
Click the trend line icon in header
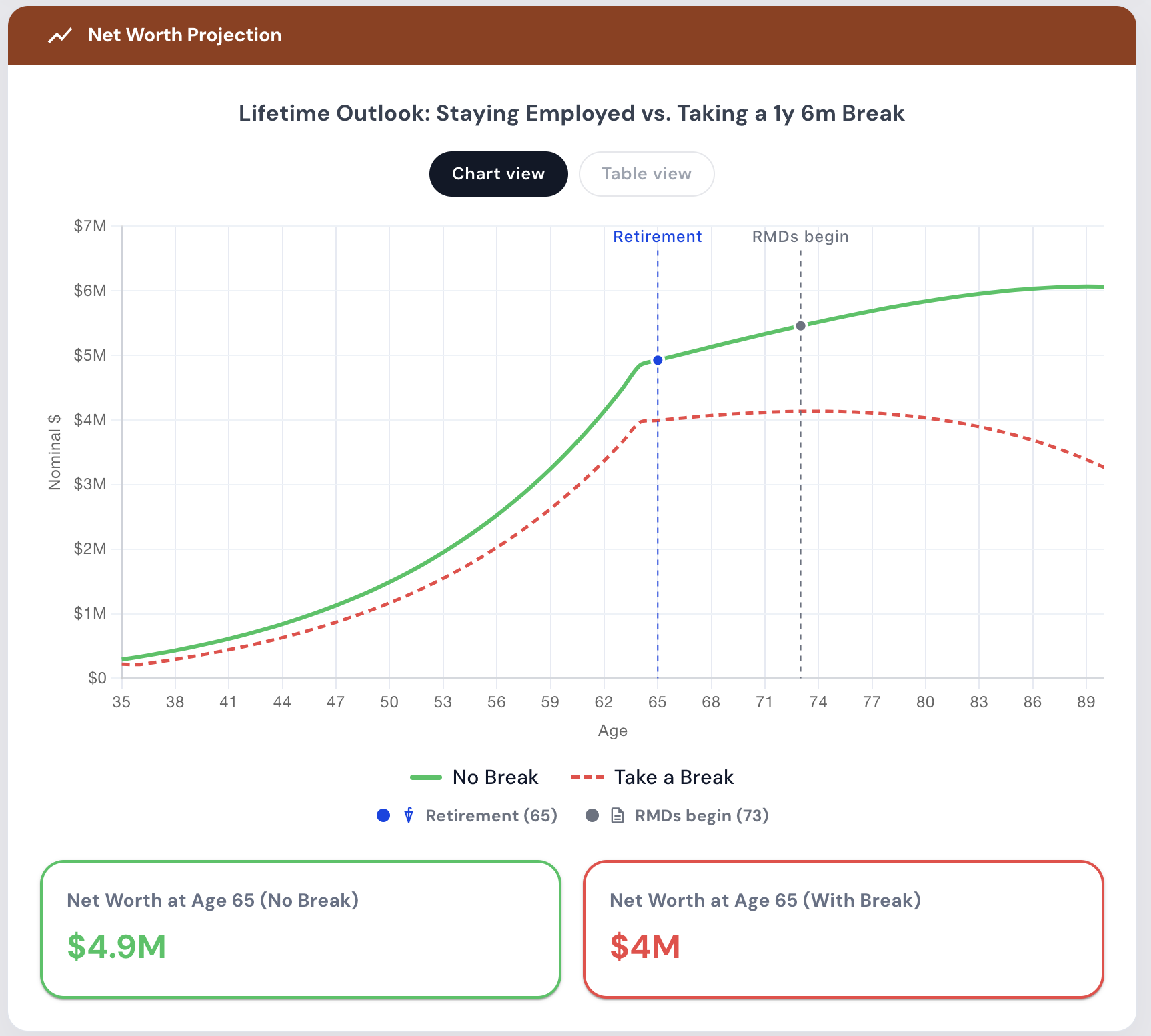(x=60, y=35)
